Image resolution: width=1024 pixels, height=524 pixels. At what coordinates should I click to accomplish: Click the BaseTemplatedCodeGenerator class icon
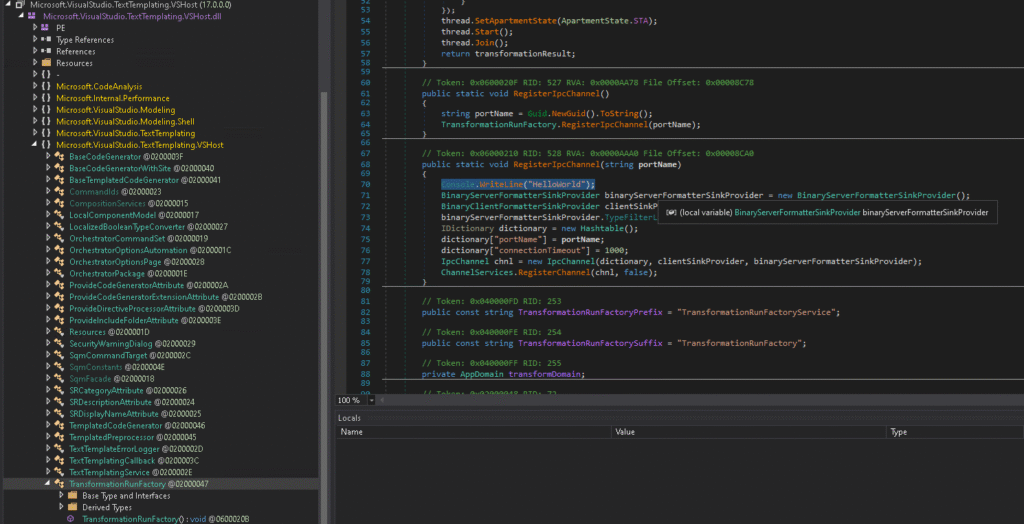click(x=59, y=180)
